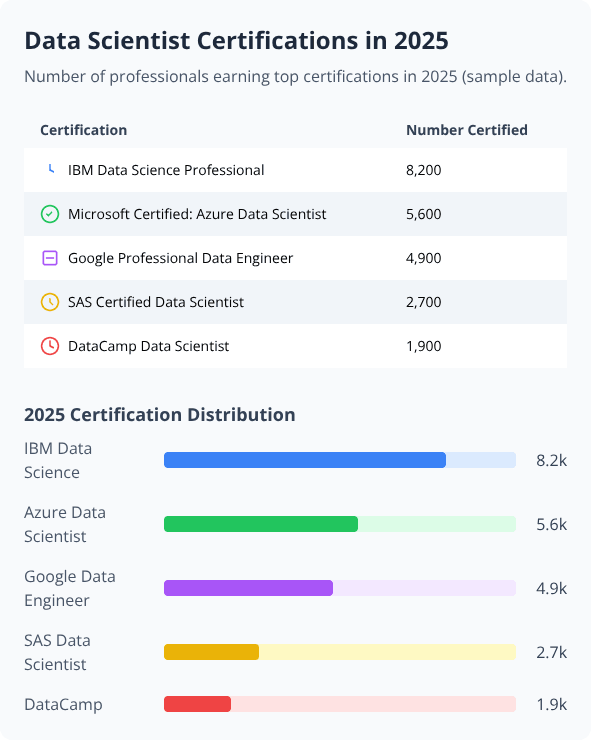Click the red DataCamp progress bar

[340, 704]
